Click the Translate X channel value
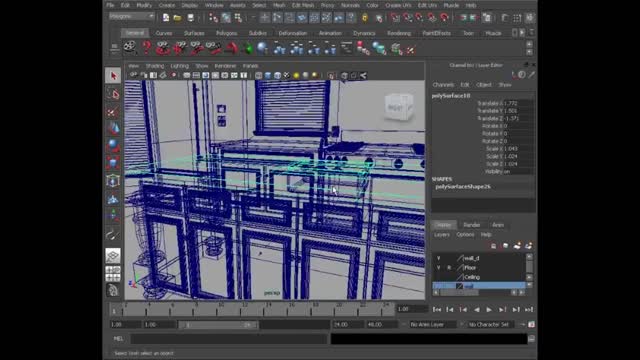 518,104
